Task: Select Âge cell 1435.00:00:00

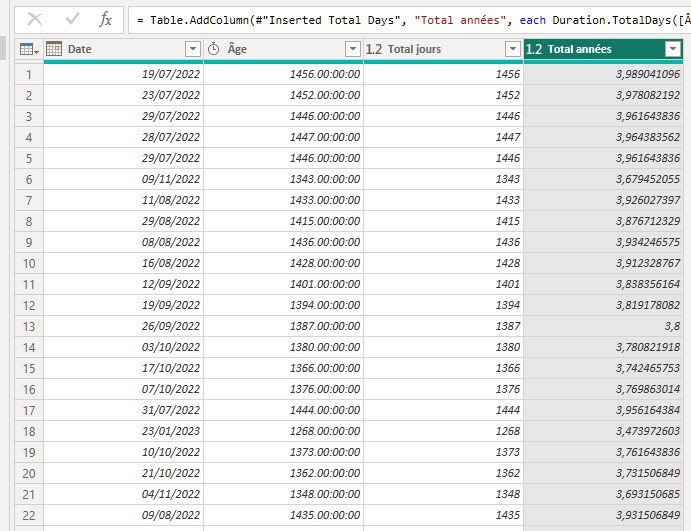Action: 283,516
